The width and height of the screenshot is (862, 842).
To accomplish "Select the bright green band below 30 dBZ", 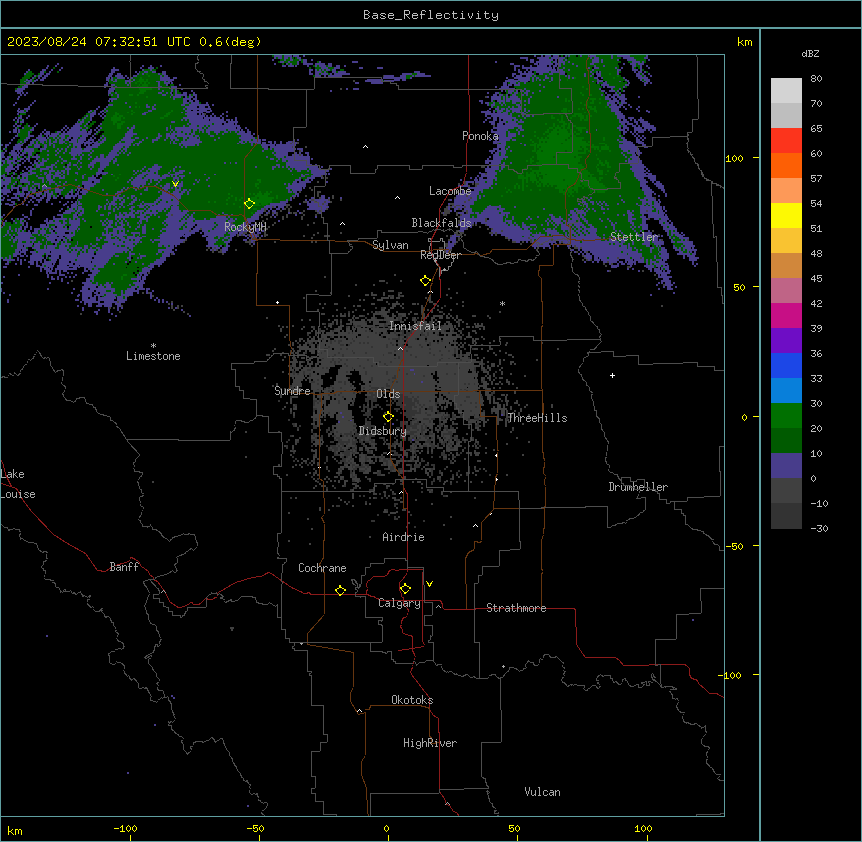I will (786, 416).
